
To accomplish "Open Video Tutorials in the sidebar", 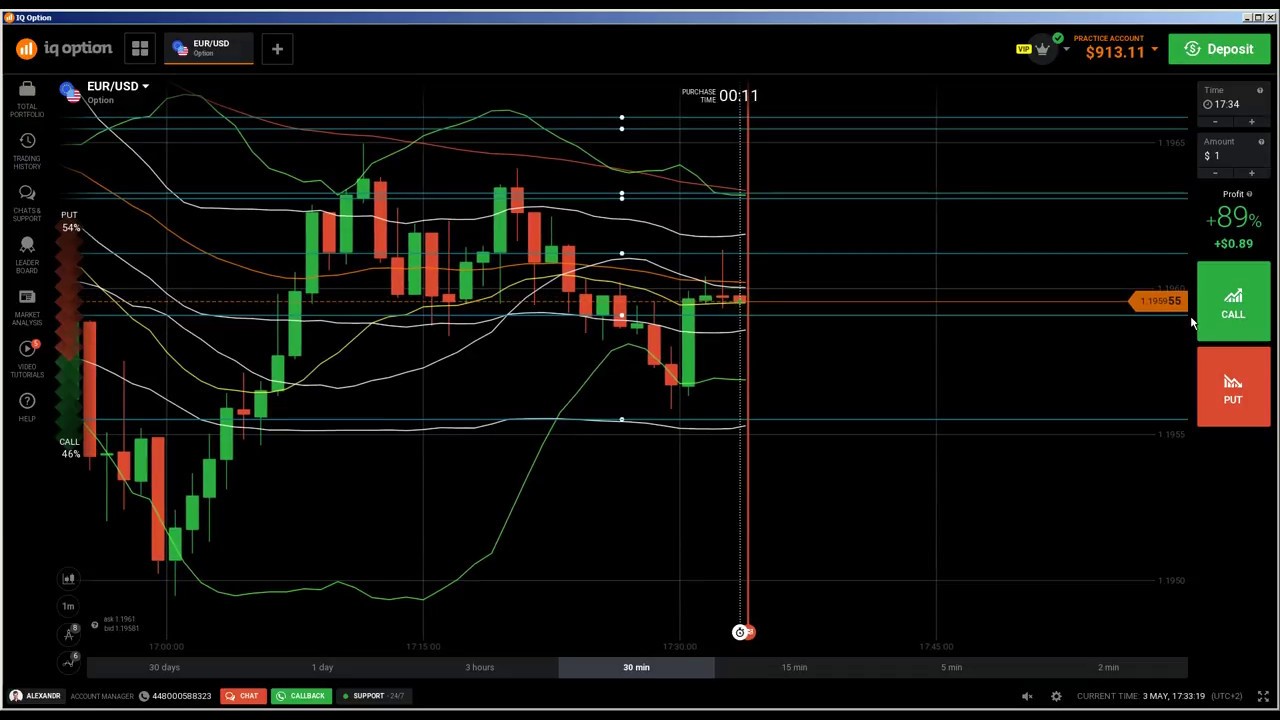I will coord(27,358).
